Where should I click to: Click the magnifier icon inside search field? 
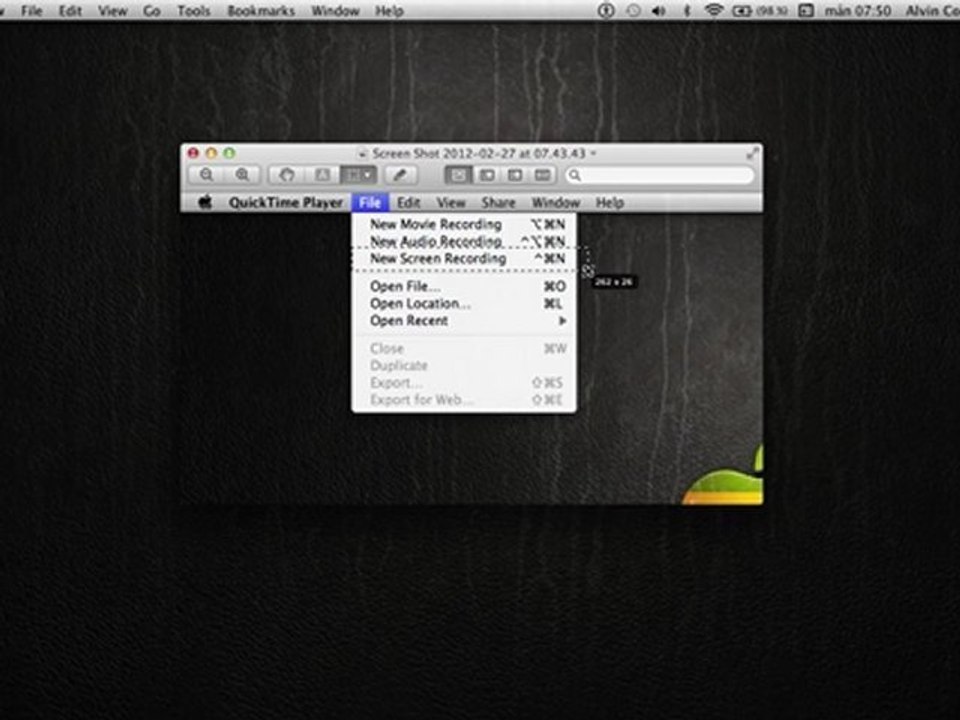point(575,176)
